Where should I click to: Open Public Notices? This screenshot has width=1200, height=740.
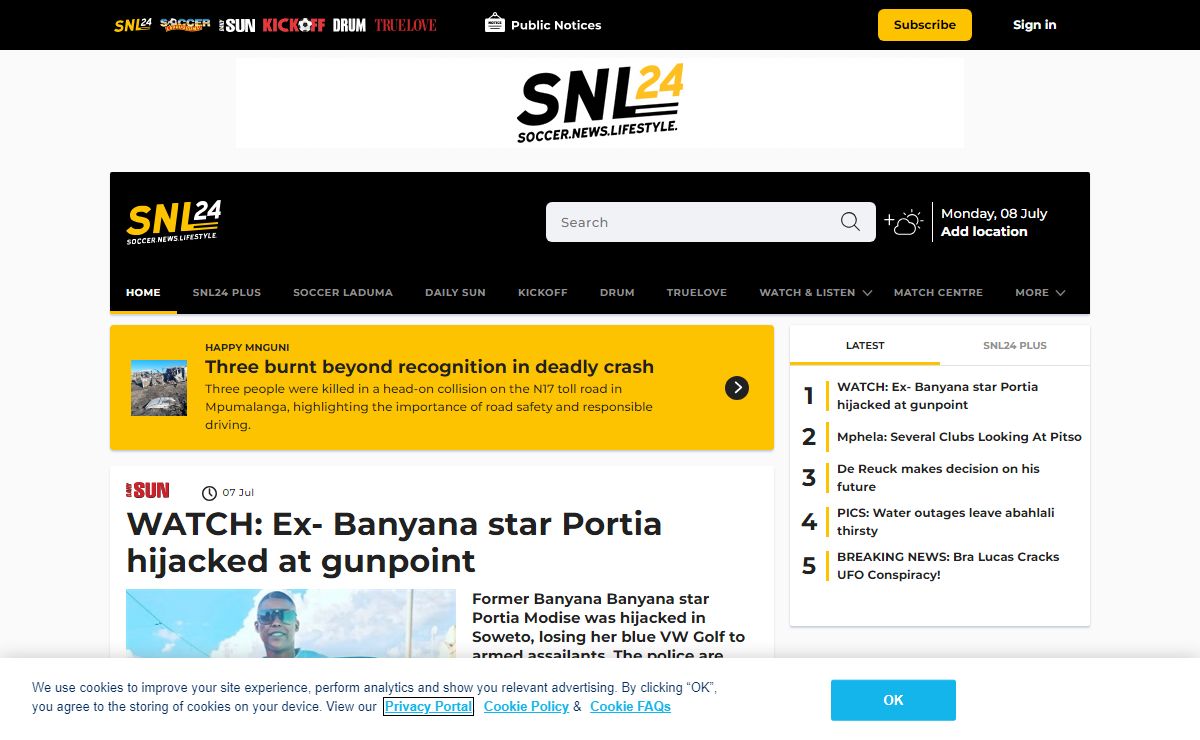[543, 25]
